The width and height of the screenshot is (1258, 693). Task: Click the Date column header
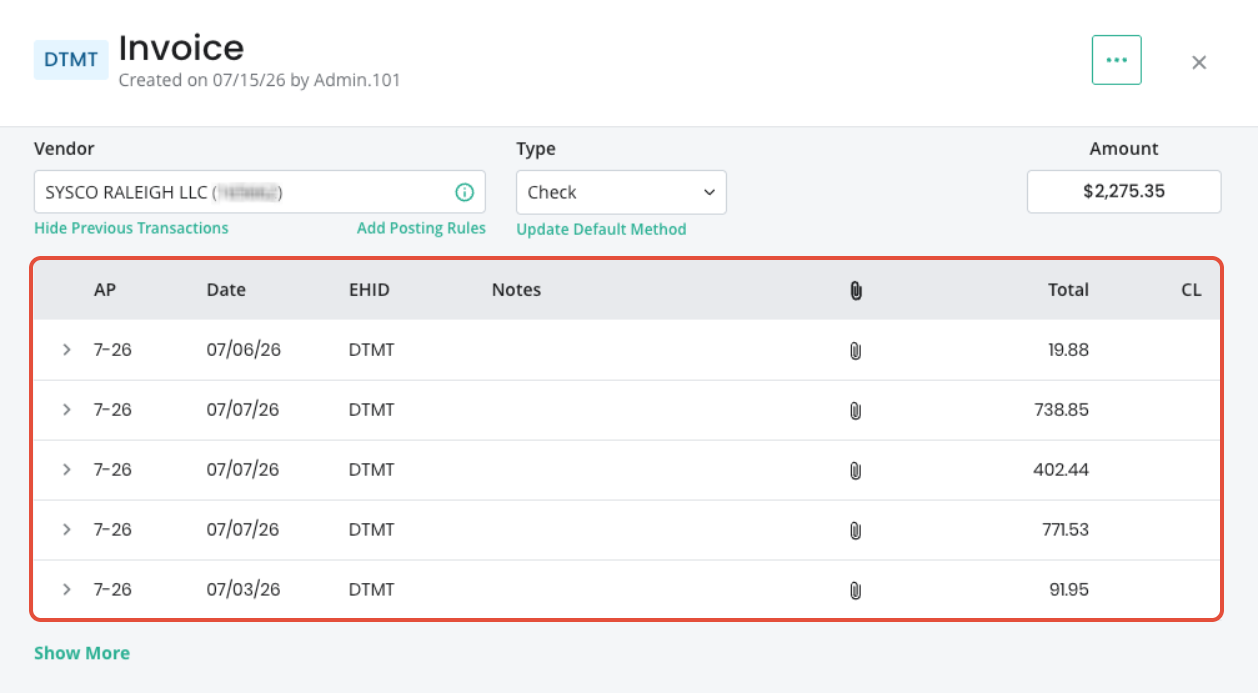click(x=226, y=290)
